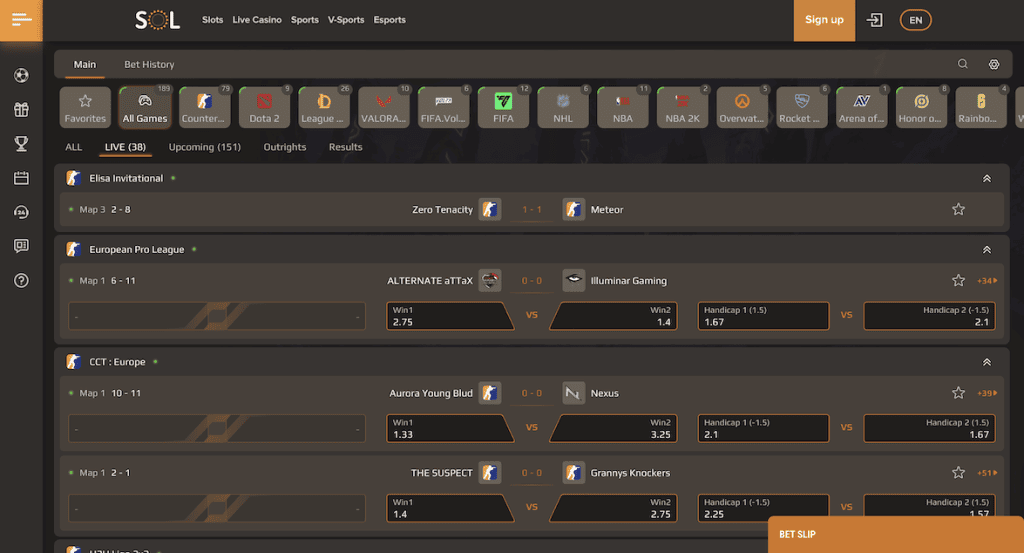
Task: Open the search icon
Action: point(963,64)
